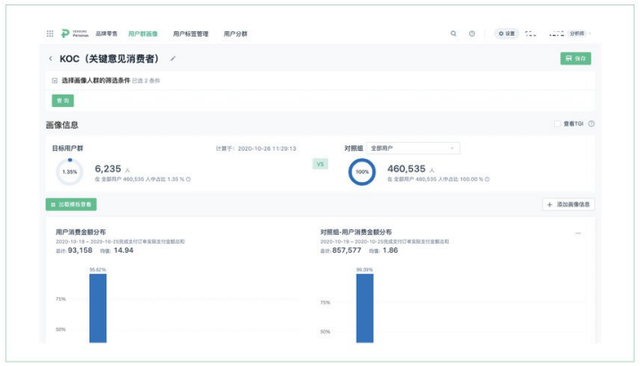Click info icon after 人中占比 100.00 %

pyautogui.click(x=487, y=179)
